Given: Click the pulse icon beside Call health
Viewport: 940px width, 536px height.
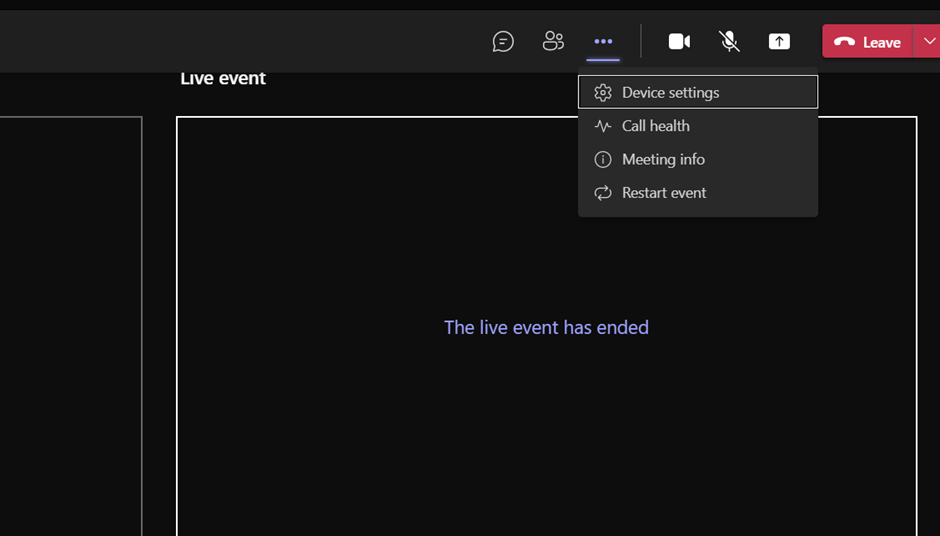Looking at the screenshot, I should [603, 126].
